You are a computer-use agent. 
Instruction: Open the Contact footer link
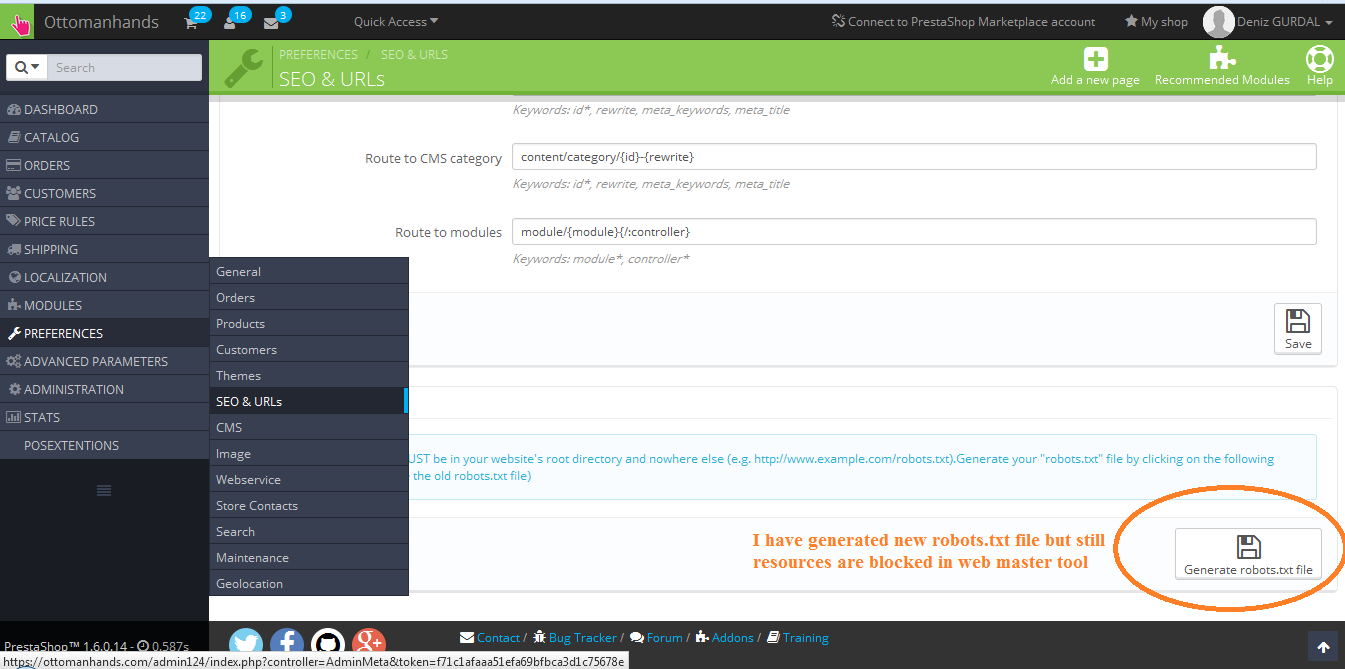pyautogui.click(x=490, y=638)
